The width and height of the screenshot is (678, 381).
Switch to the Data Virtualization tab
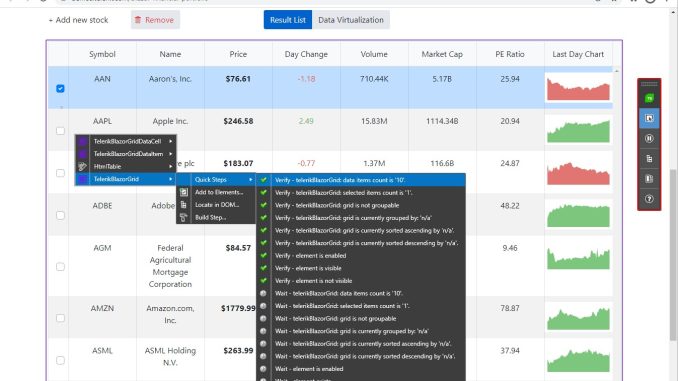click(x=351, y=20)
